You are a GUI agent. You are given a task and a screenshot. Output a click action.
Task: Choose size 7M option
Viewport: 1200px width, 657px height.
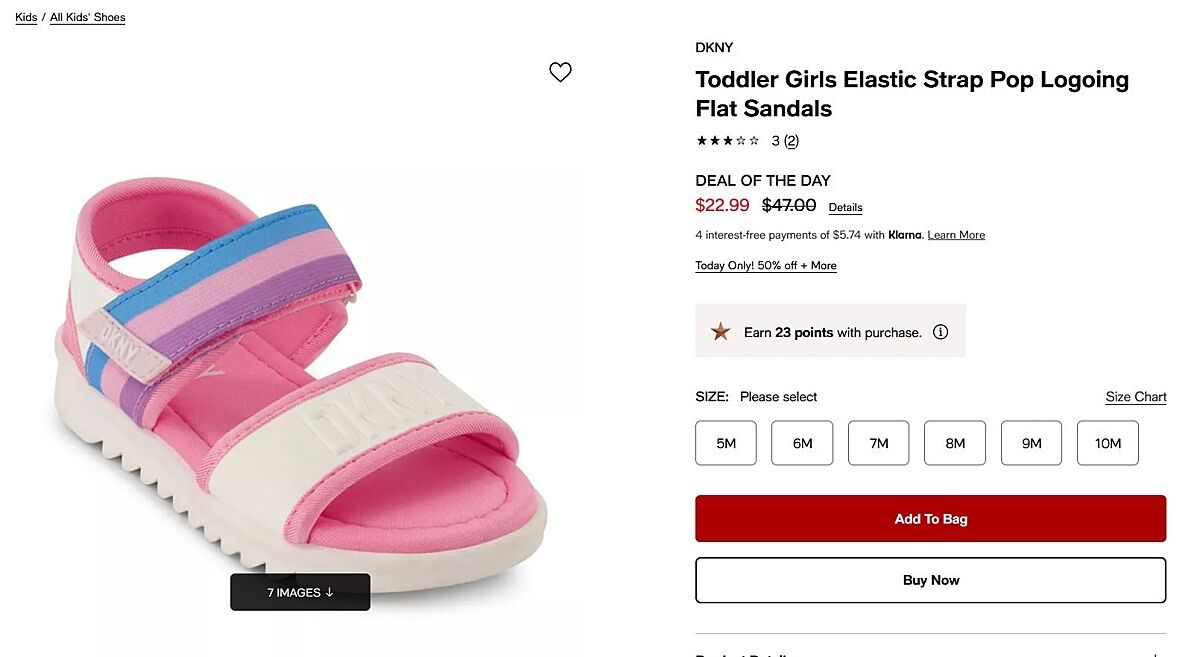[x=879, y=443]
